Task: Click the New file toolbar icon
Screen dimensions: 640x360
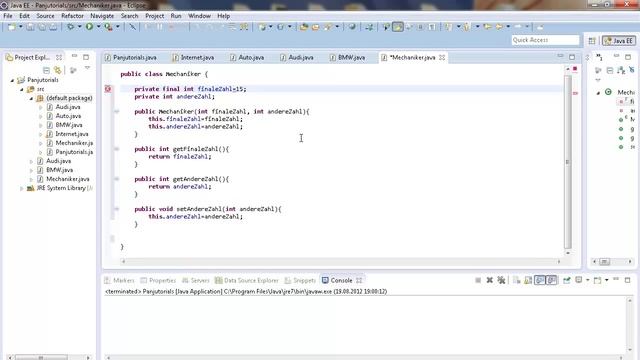Action: 11,27
